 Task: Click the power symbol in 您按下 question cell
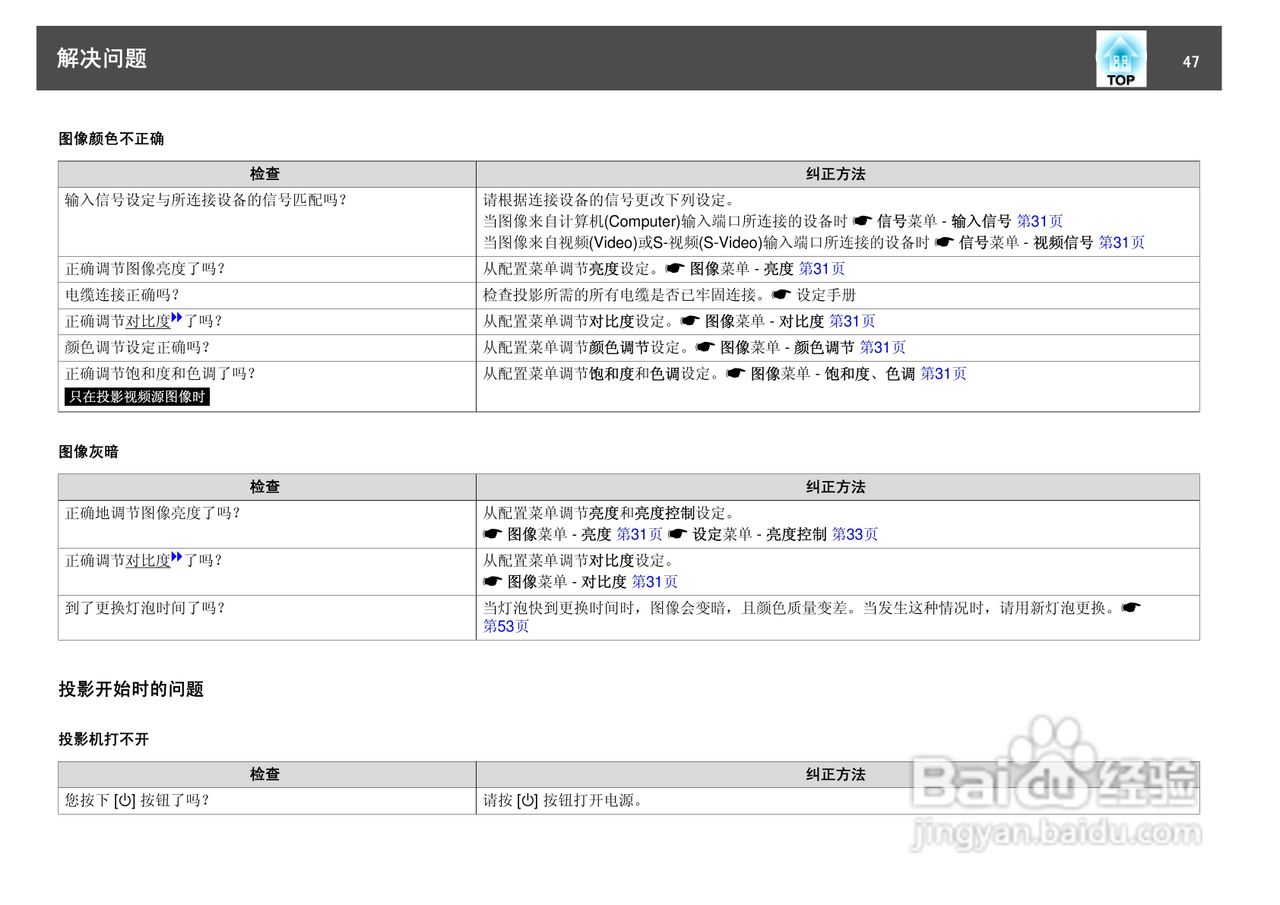pyautogui.click(x=125, y=800)
